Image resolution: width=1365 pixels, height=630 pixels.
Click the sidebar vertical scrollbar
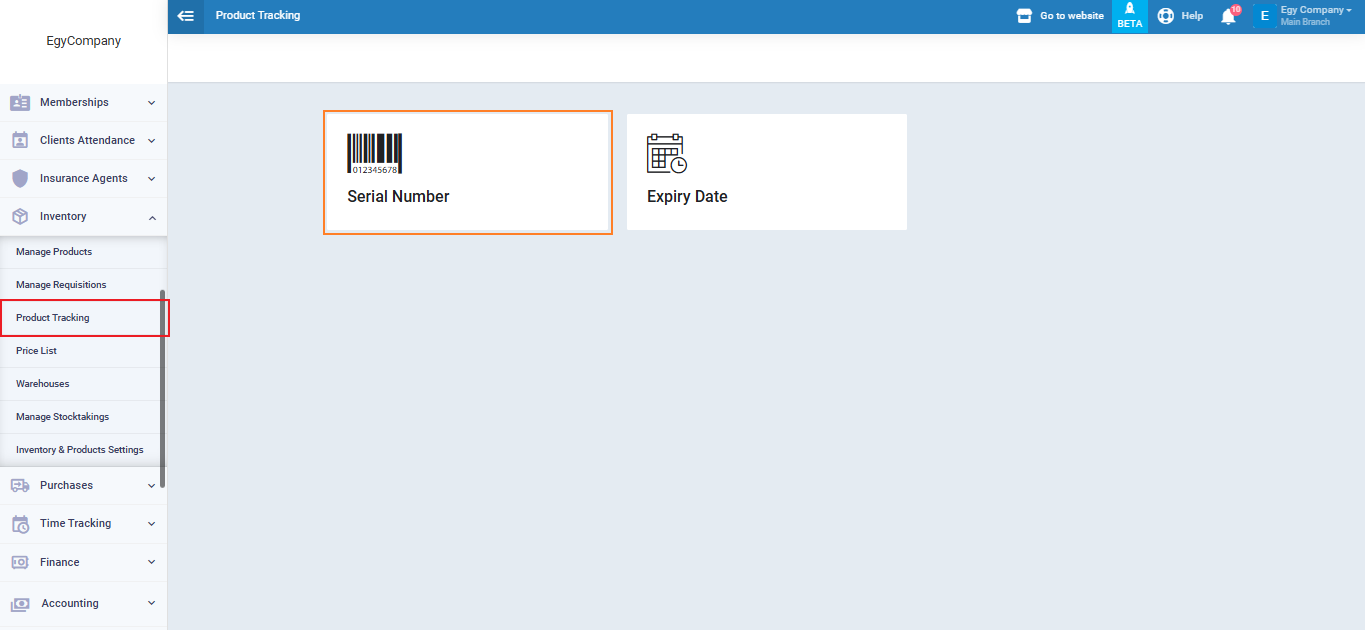pyautogui.click(x=163, y=390)
